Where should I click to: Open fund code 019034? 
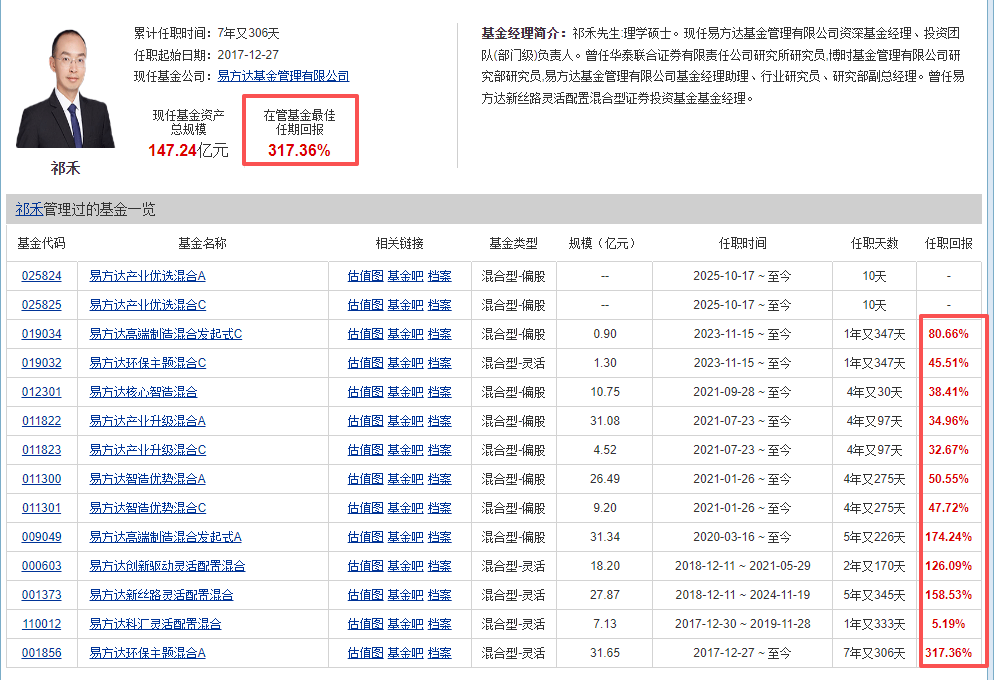pos(42,334)
